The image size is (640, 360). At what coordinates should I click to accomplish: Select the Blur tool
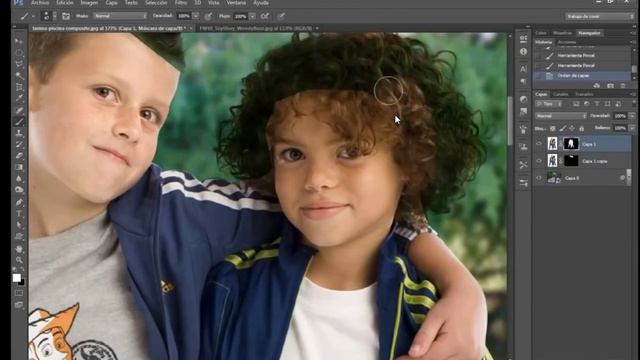click(x=19, y=179)
